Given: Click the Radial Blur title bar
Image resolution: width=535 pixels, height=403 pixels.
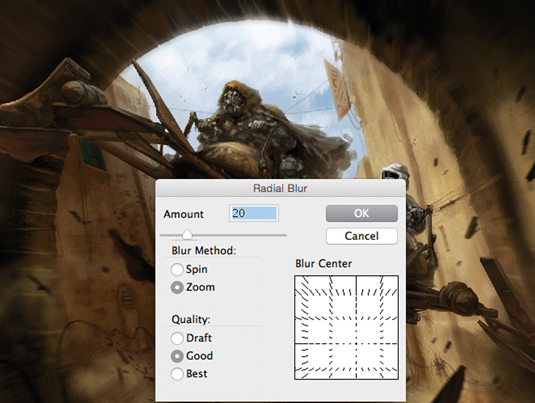Looking at the screenshot, I should [280, 188].
